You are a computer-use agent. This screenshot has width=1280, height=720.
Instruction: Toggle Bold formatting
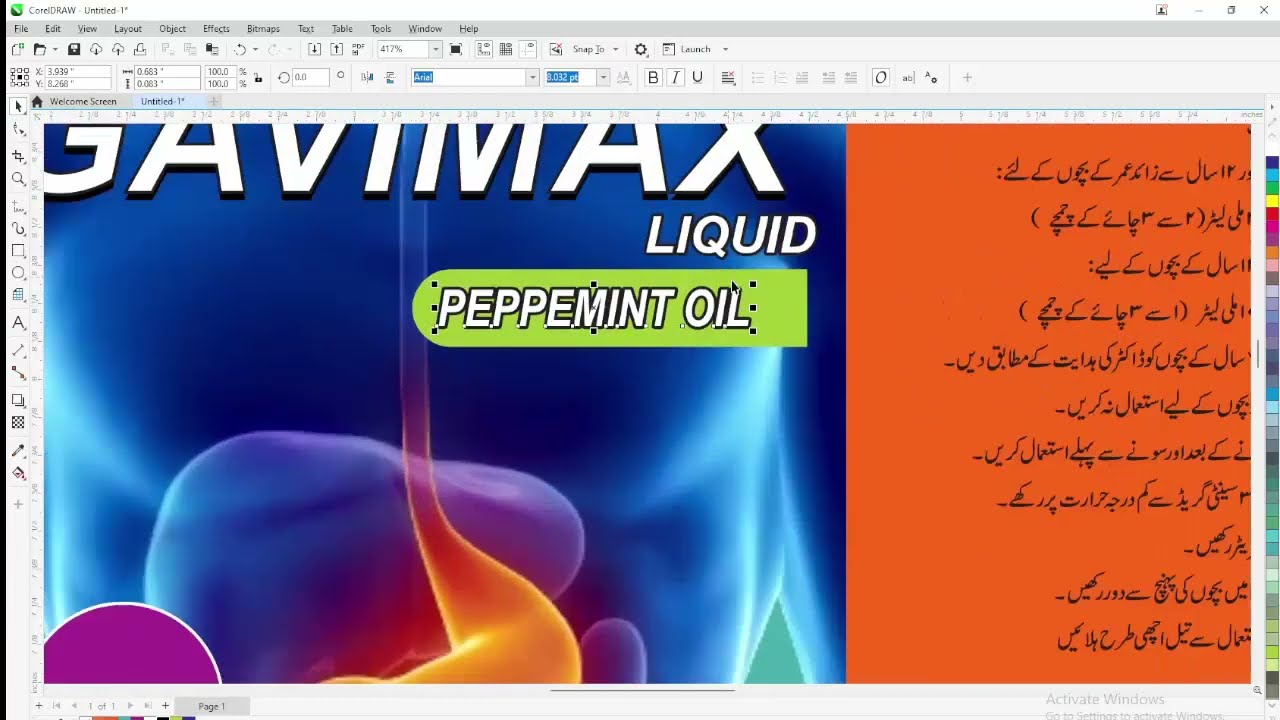pos(653,77)
